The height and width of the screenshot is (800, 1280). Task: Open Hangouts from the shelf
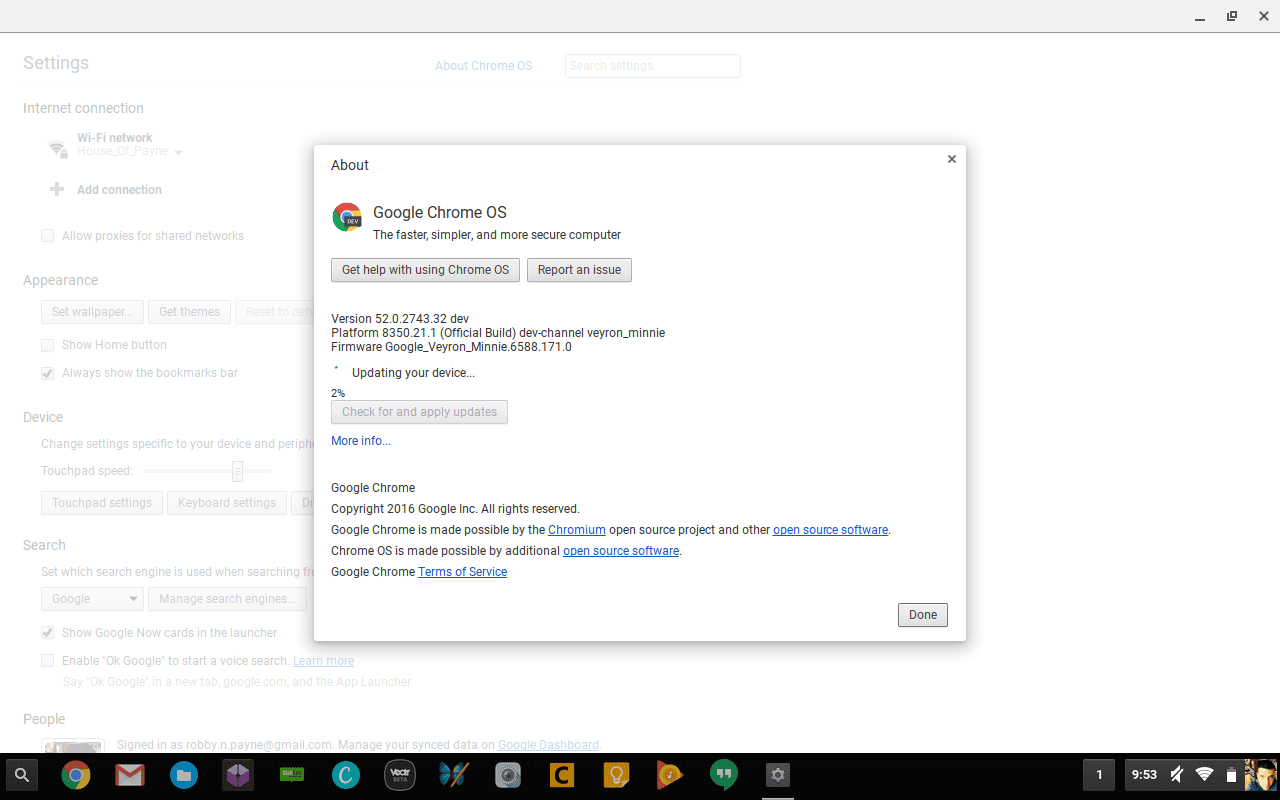coord(724,775)
